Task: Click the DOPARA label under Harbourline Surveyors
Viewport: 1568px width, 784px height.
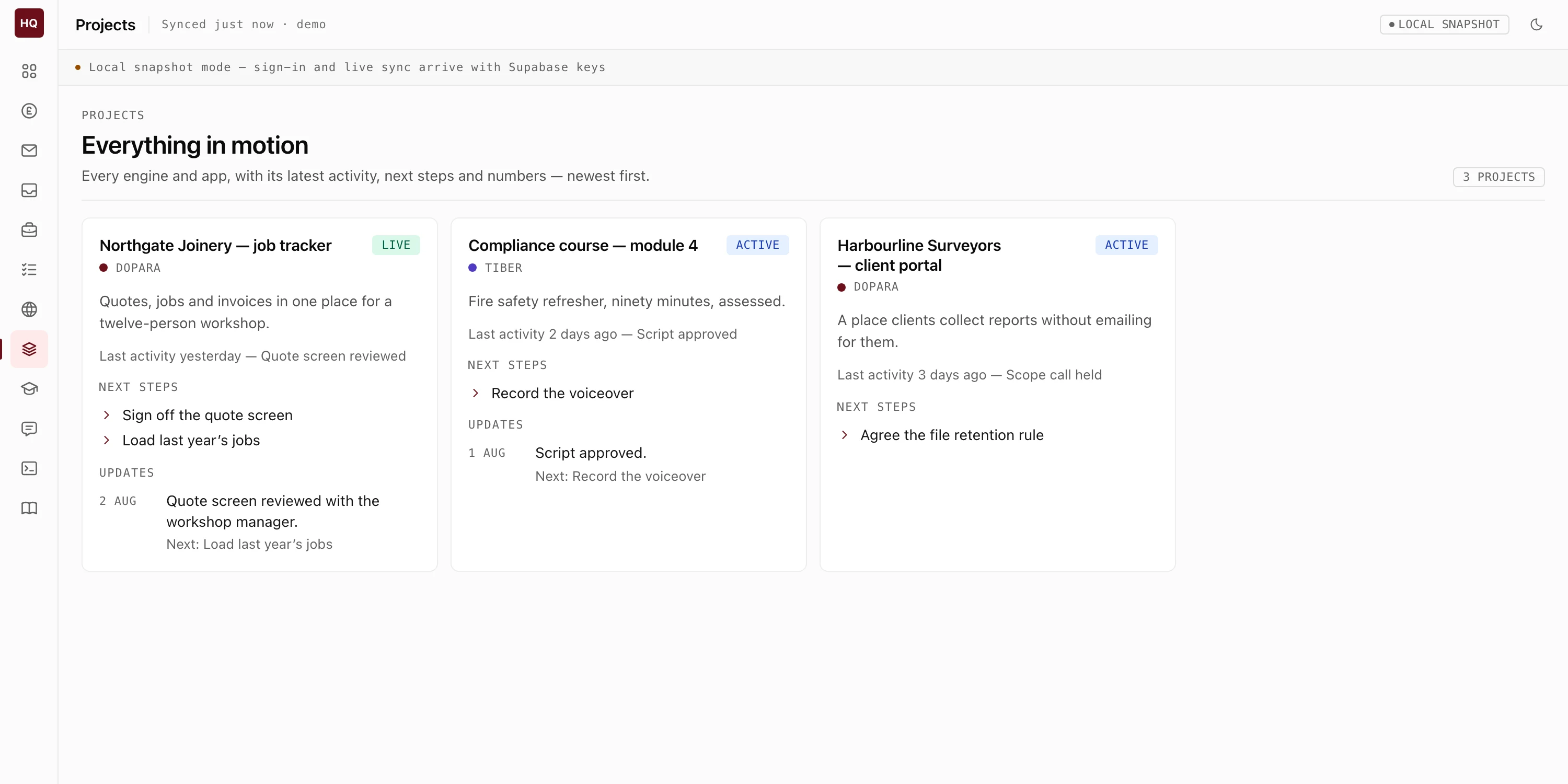Action: 876,287
